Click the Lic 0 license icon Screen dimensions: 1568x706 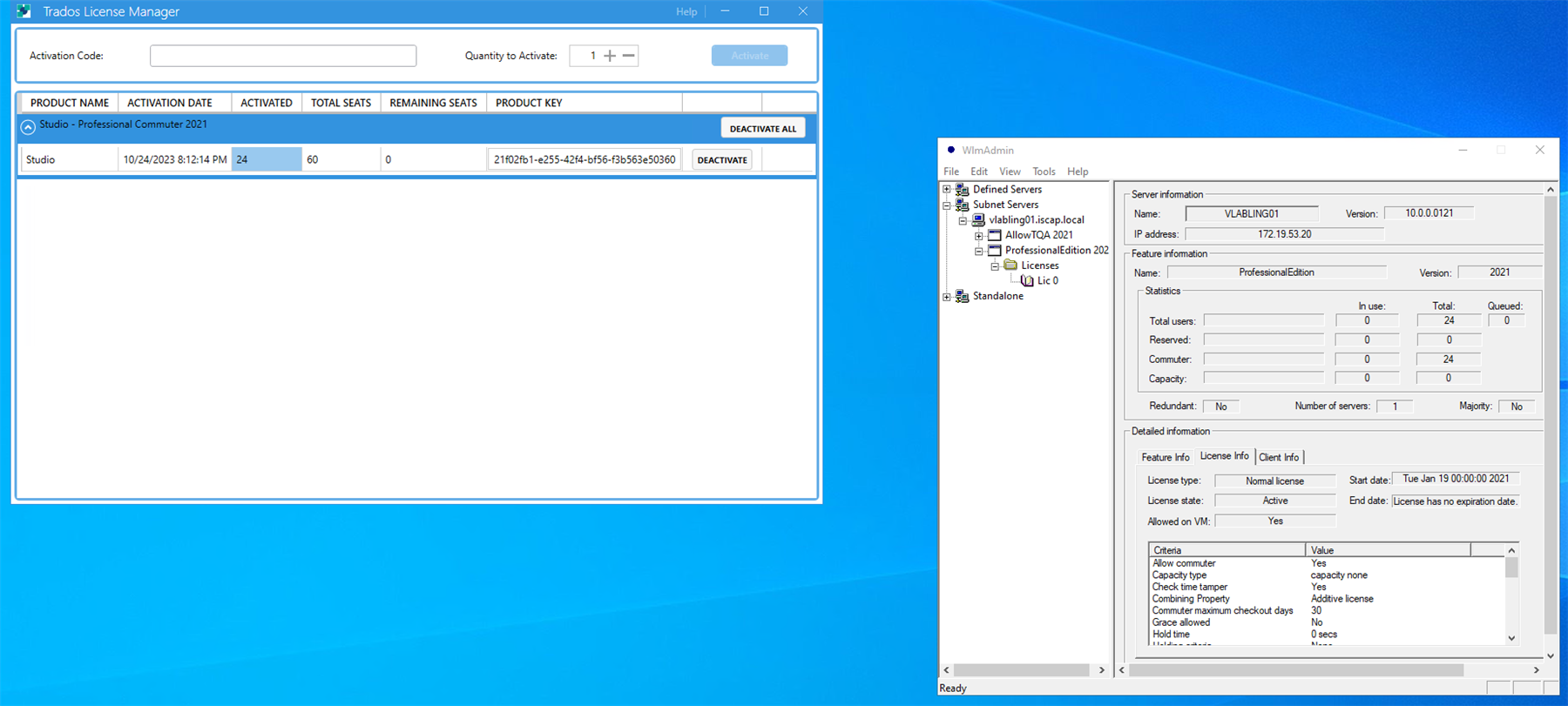1027,280
